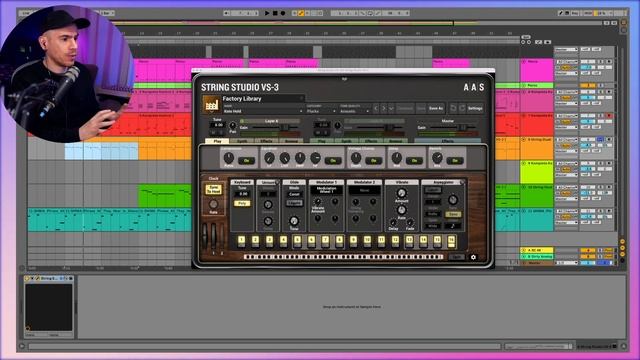Click the Glide Legato button

pos(294,203)
